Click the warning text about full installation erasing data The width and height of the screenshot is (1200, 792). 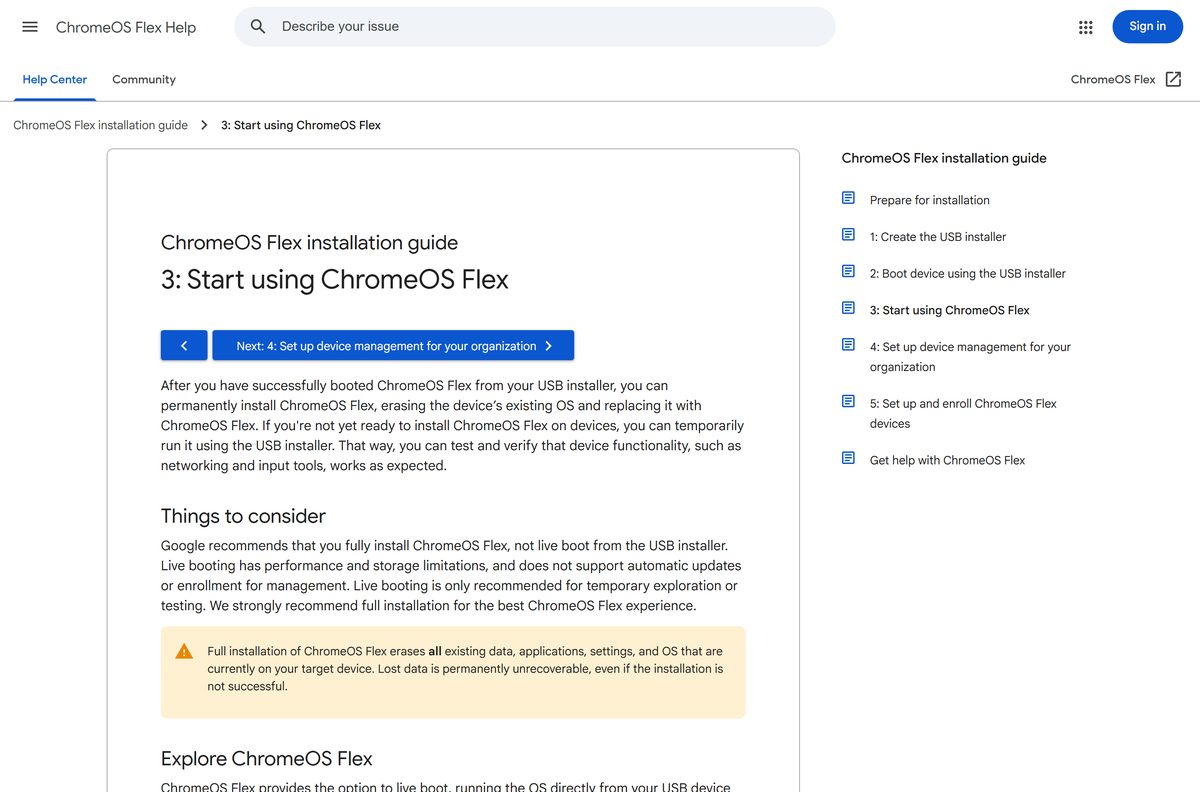tap(465, 668)
